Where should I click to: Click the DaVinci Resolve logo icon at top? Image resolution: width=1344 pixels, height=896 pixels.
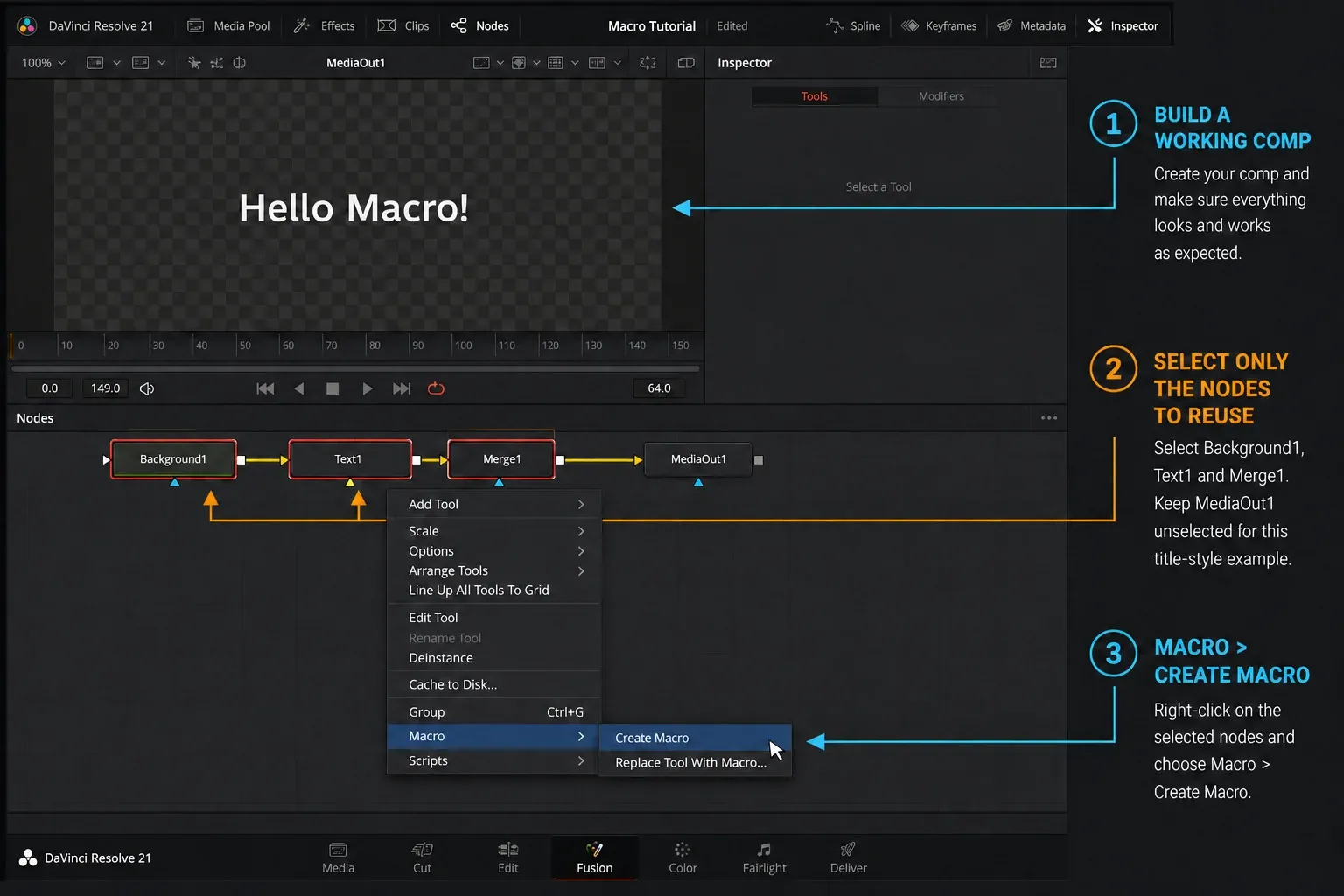pyautogui.click(x=27, y=26)
